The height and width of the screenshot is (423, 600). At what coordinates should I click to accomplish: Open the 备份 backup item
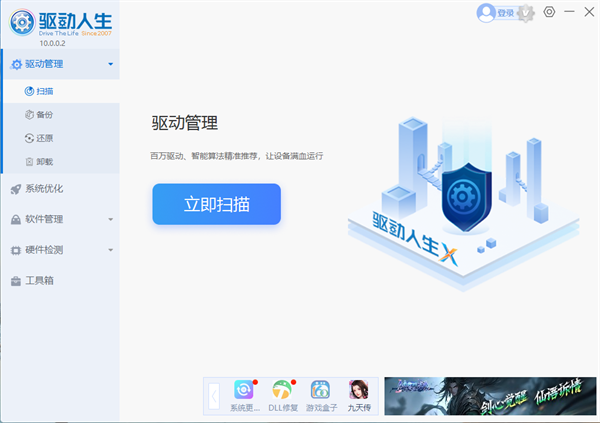[x=61, y=114]
